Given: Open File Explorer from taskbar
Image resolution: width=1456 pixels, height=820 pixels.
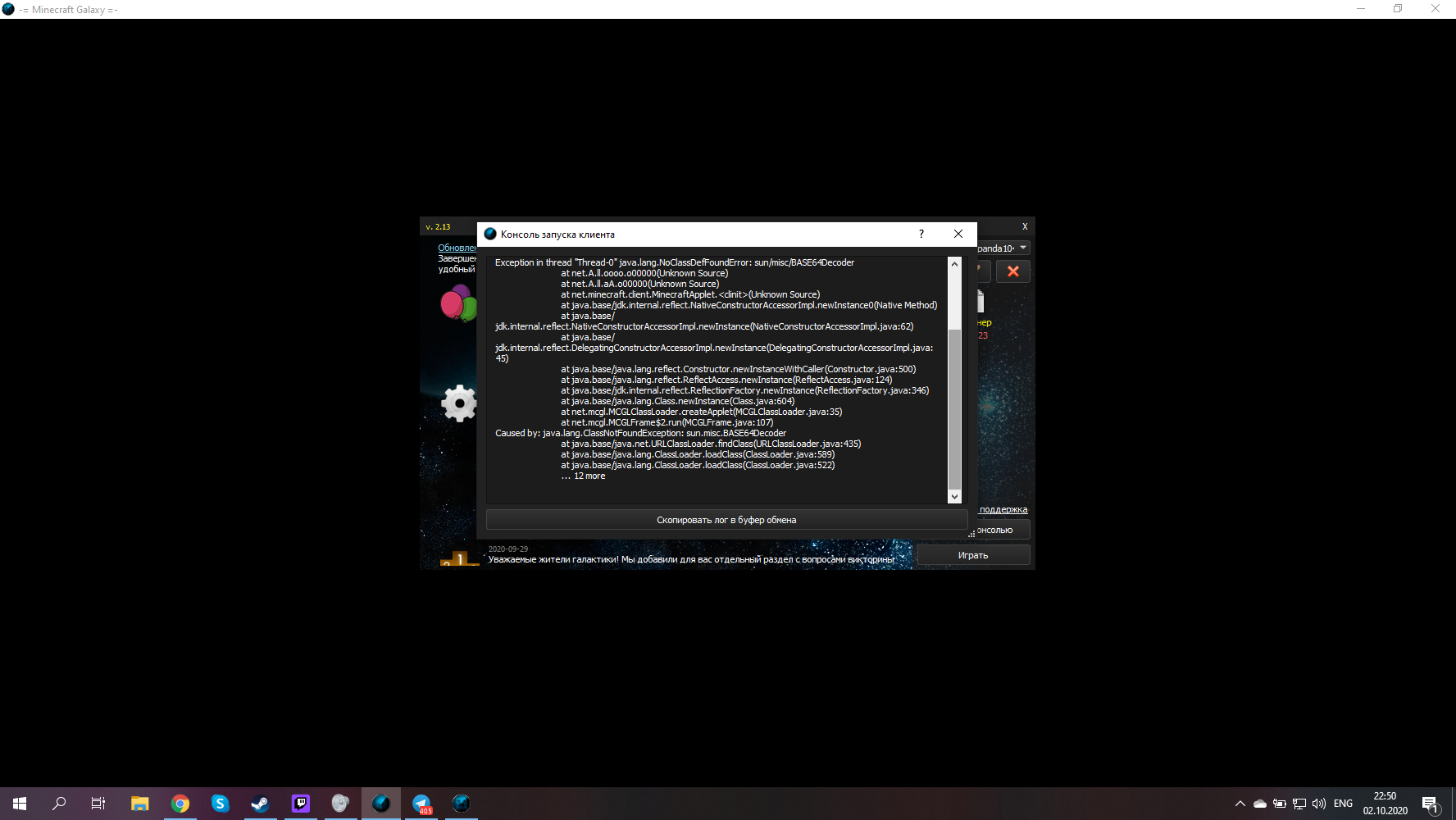Looking at the screenshot, I should pyautogui.click(x=140, y=804).
